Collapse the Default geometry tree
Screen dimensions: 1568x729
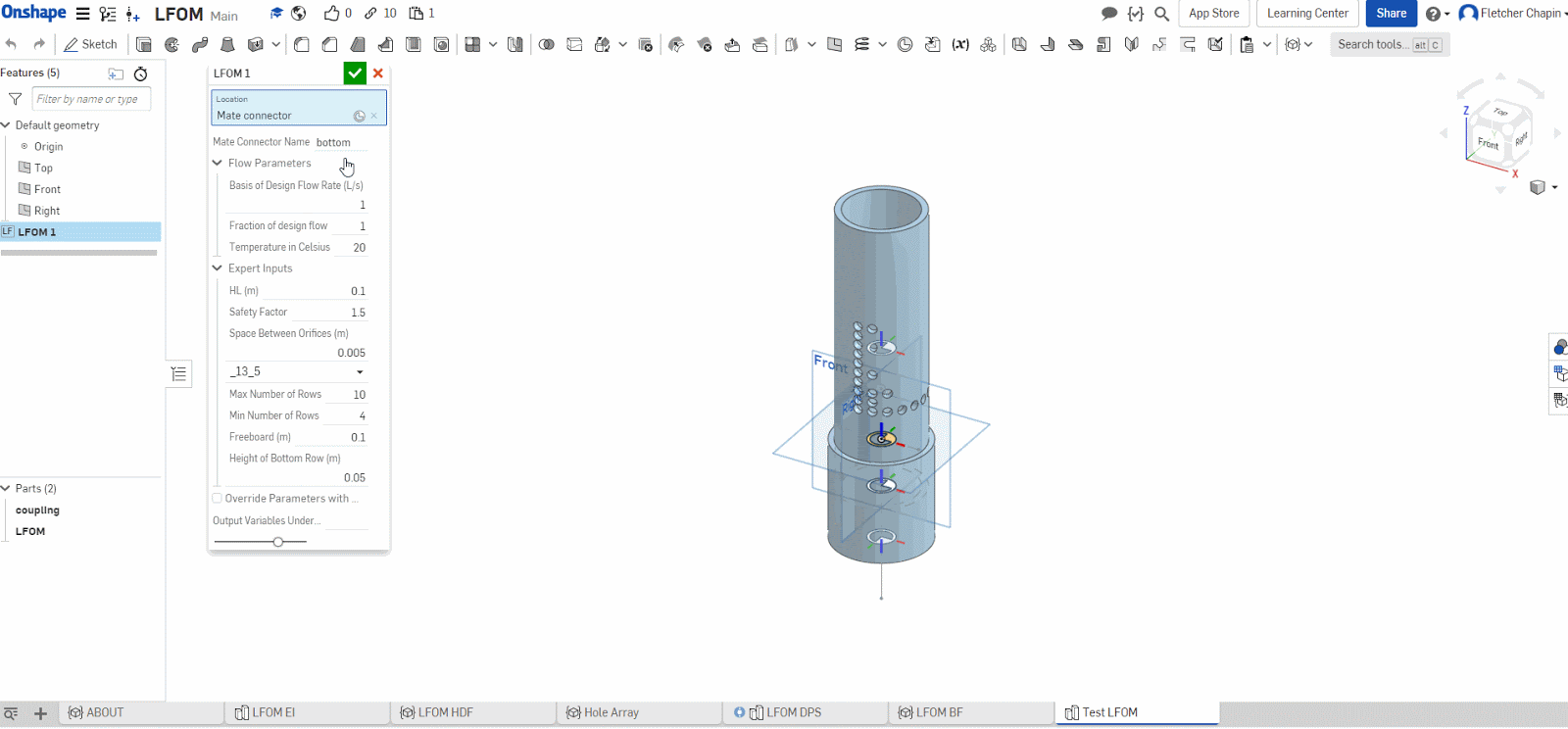pos(6,124)
